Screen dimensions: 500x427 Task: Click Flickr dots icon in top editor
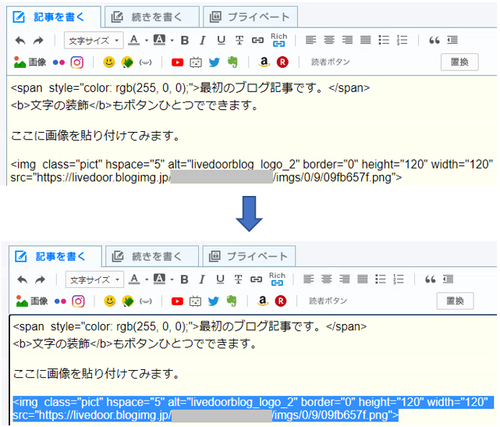click(59, 62)
